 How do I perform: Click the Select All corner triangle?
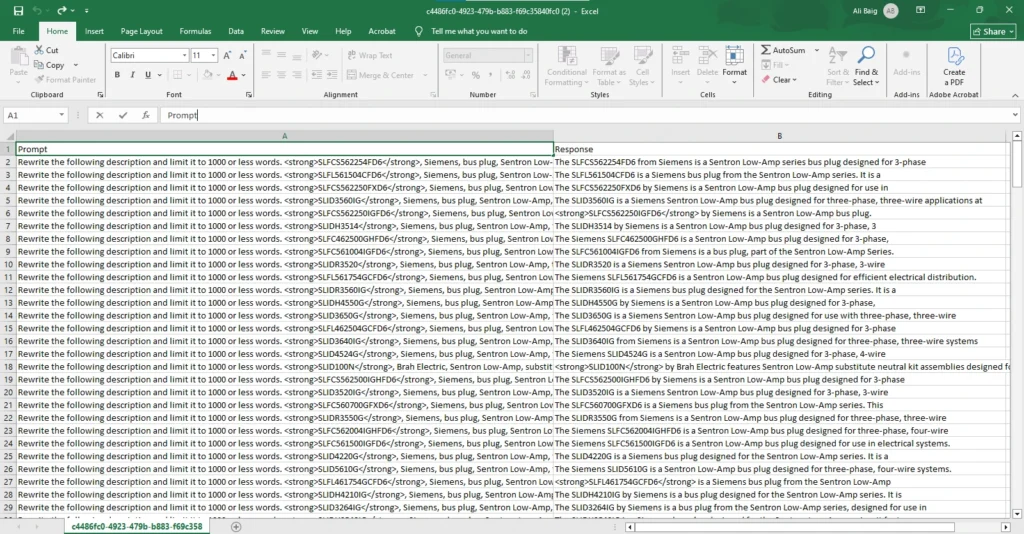[x=8, y=136]
